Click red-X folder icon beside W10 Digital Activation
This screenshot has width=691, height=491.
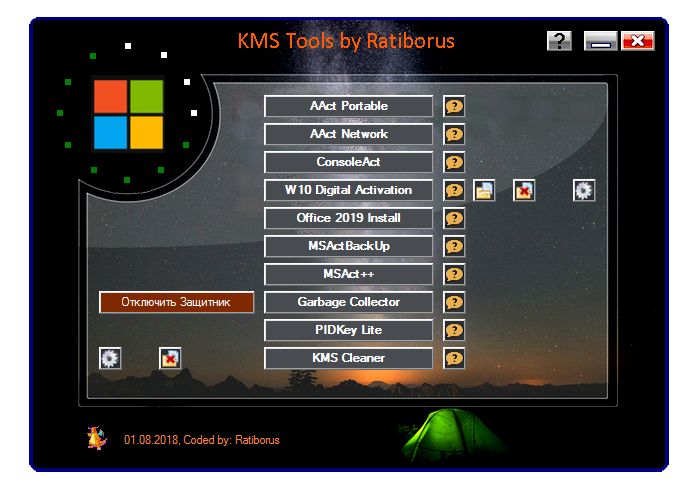(524, 190)
